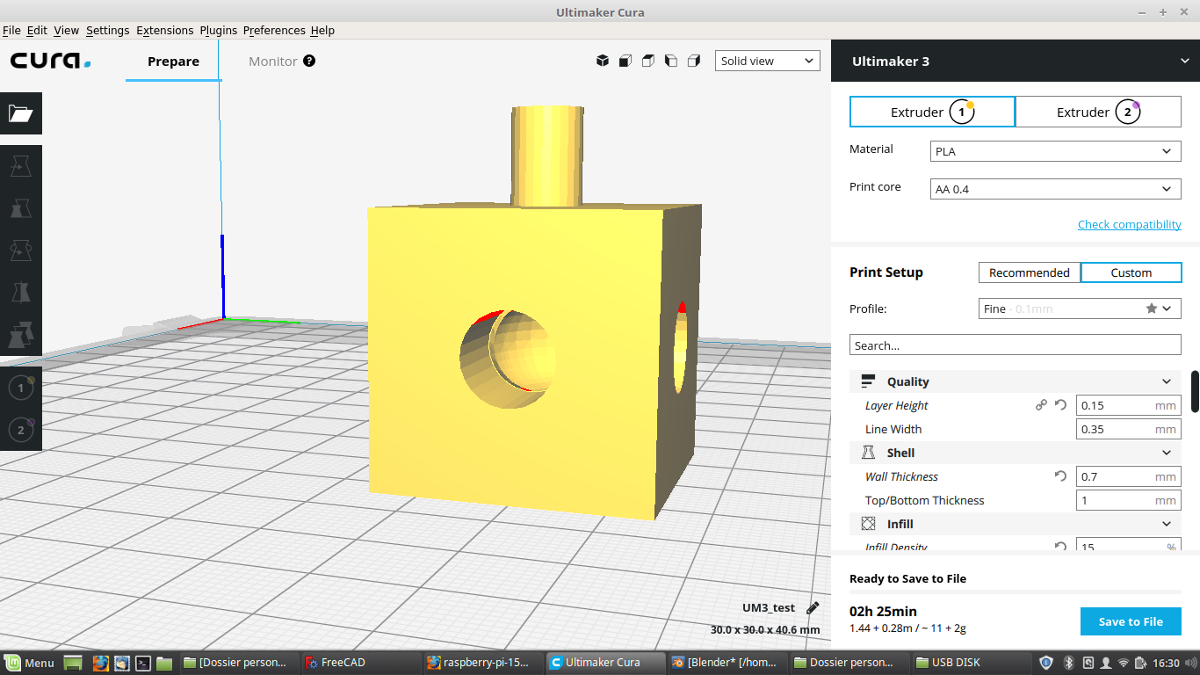Viewport: 1200px width, 675px height.
Task: Open the Print core AA 0.4 dropdown
Action: click(x=1055, y=188)
